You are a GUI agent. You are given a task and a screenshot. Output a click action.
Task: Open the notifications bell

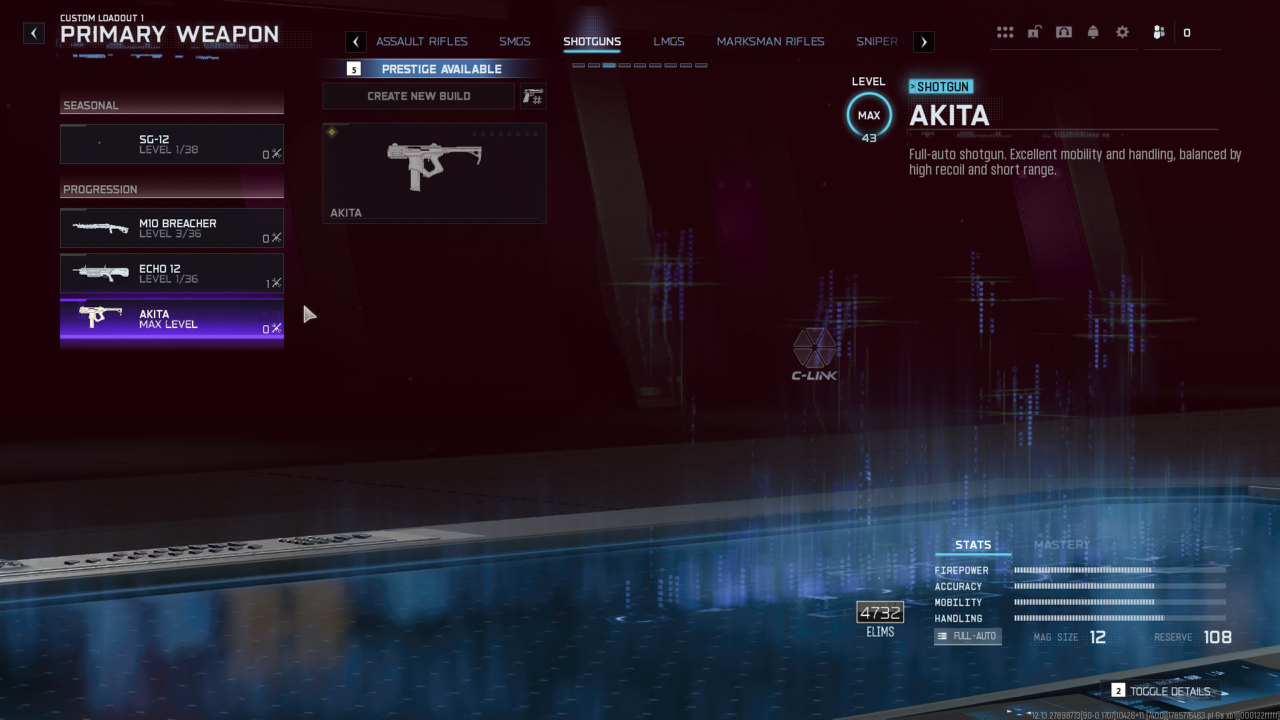pyautogui.click(x=1093, y=32)
